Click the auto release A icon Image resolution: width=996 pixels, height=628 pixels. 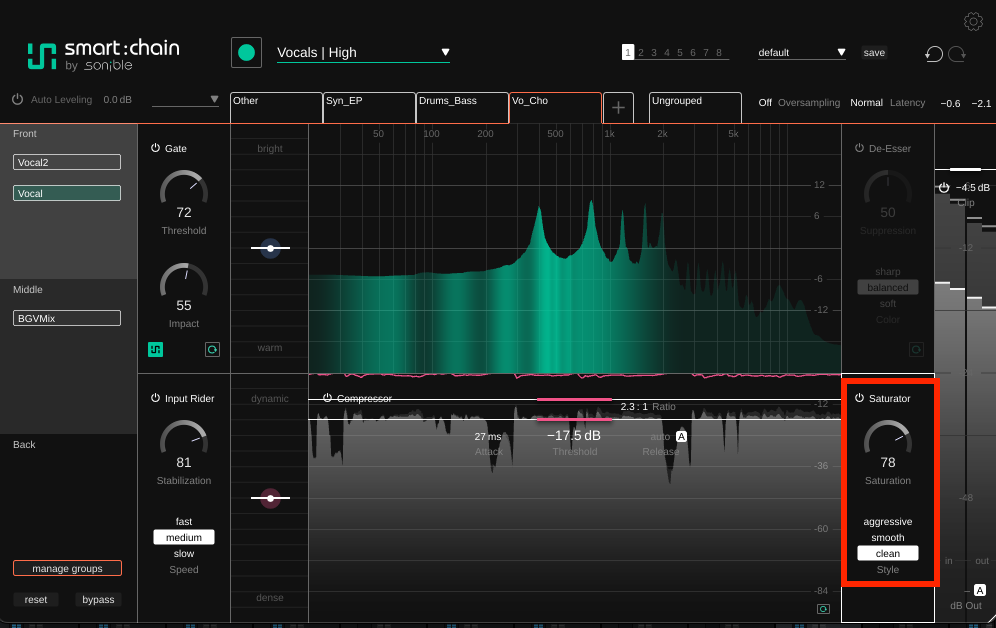682,436
